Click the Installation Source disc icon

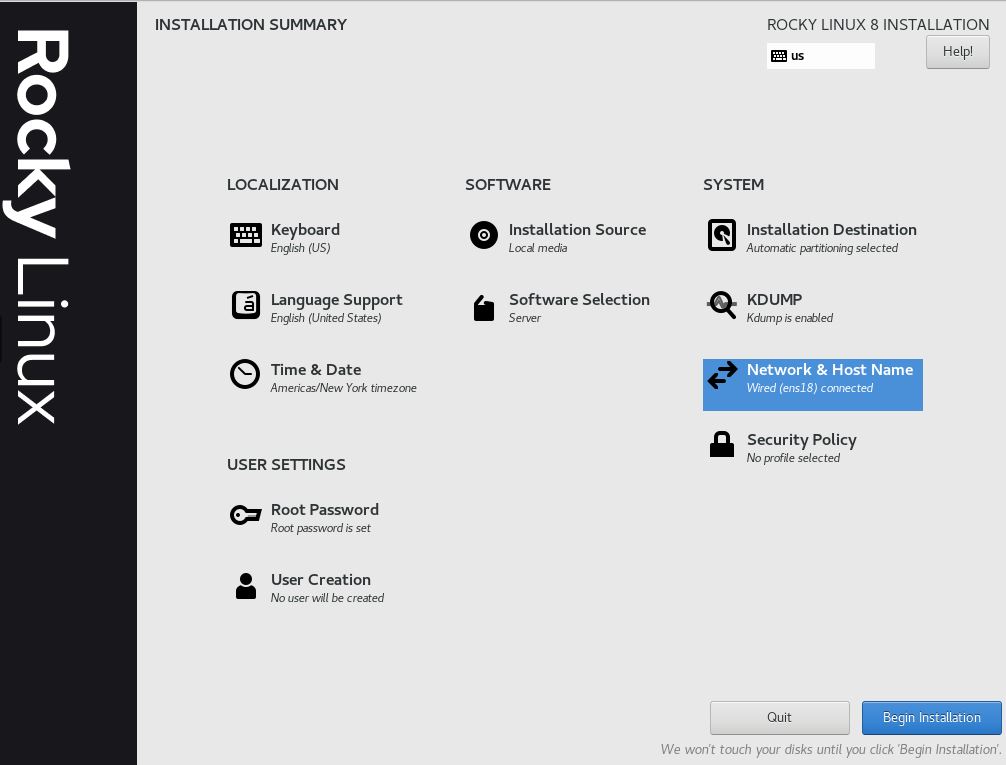click(484, 235)
